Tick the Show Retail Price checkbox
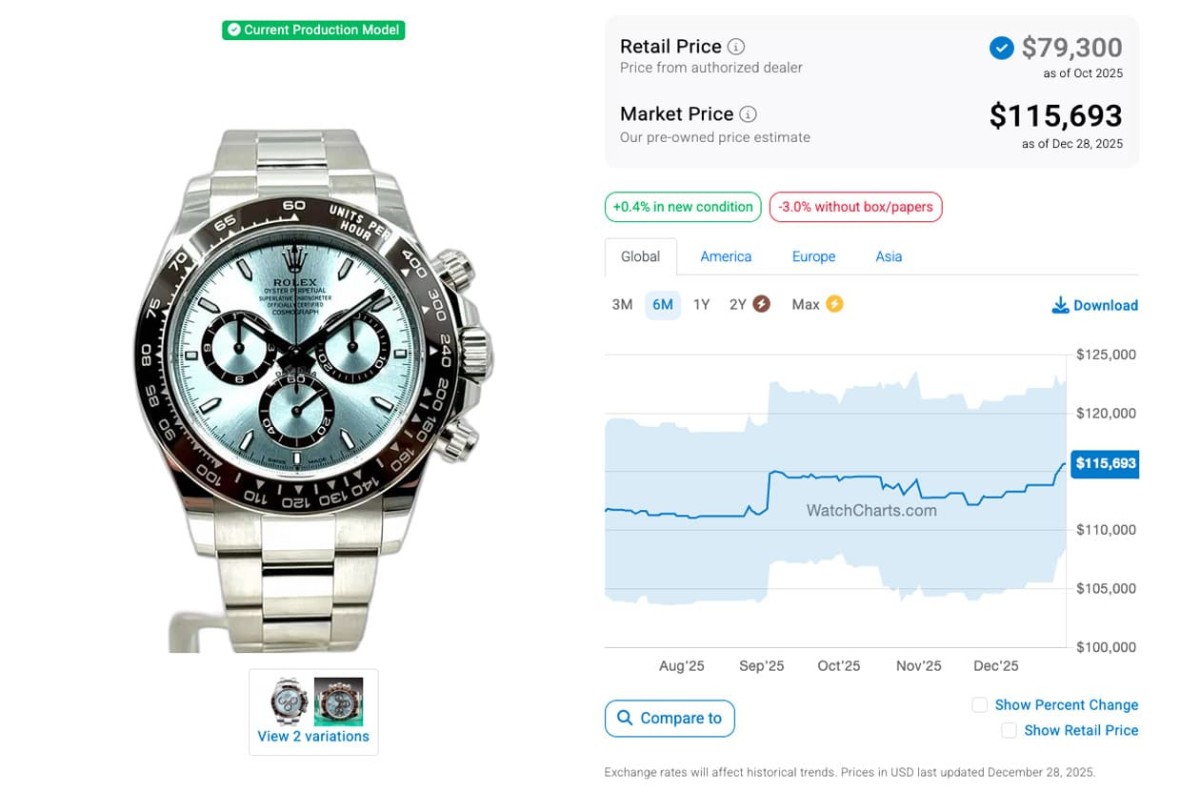The width and height of the screenshot is (1200, 793). (x=1009, y=731)
